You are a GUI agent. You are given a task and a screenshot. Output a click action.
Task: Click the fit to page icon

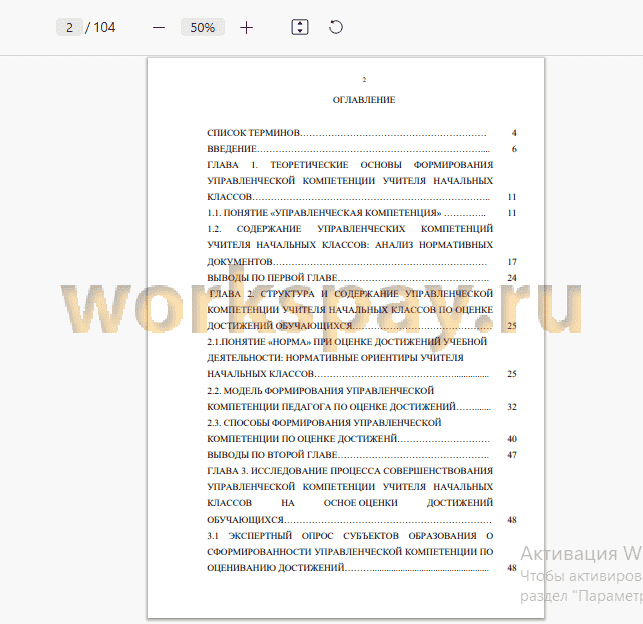300,27
